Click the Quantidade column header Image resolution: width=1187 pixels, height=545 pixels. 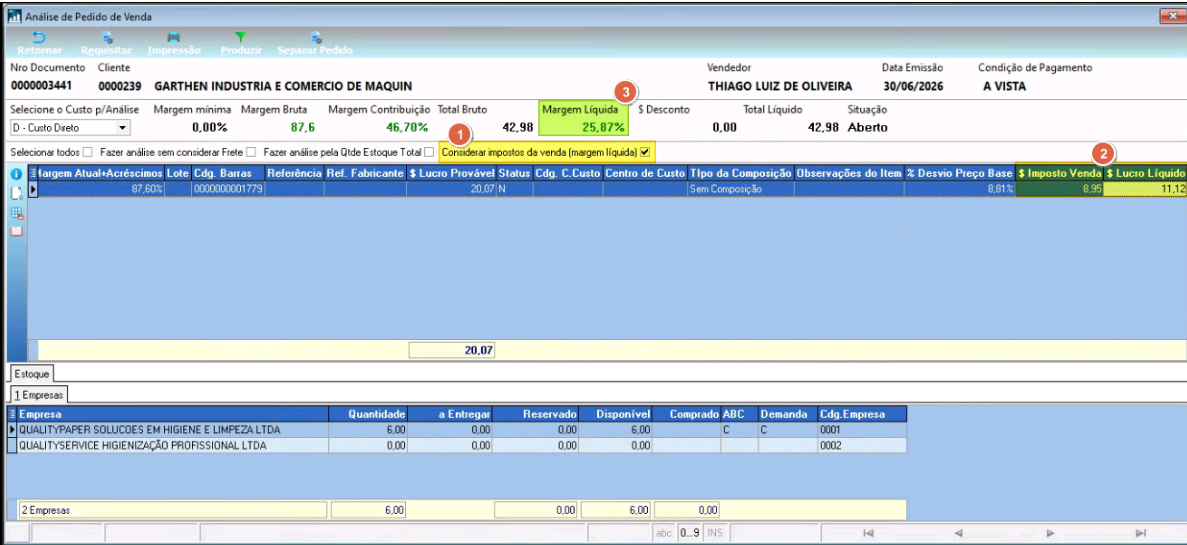369,414
